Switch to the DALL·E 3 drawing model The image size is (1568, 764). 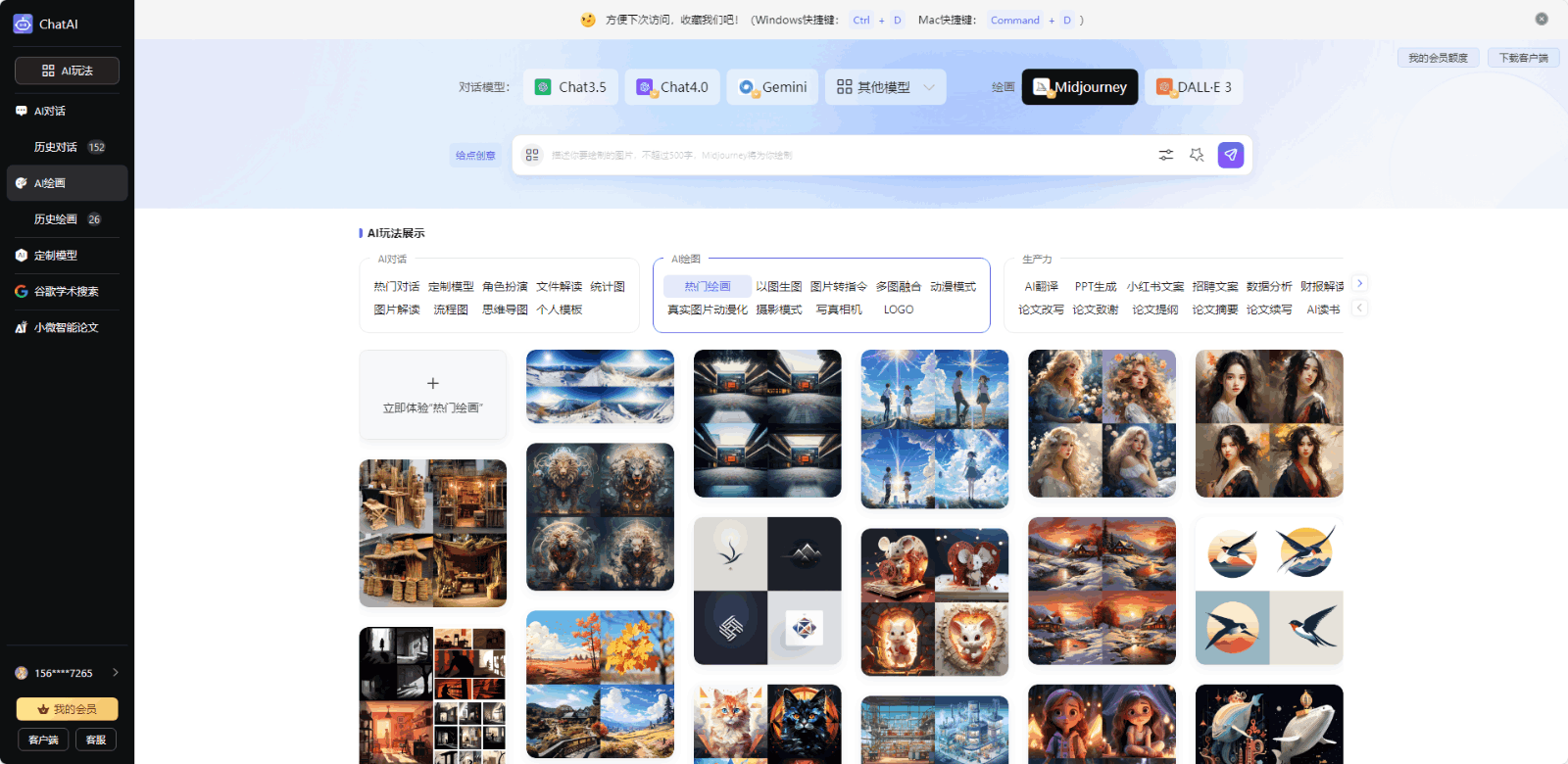[1194, 87]
